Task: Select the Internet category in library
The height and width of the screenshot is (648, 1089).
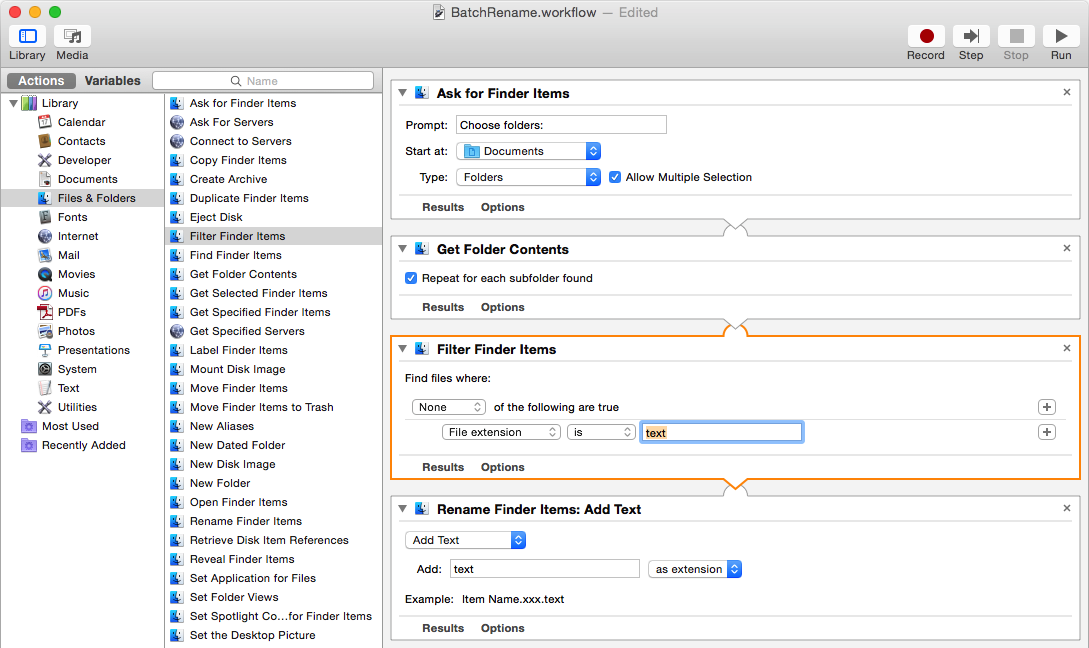Action: point(78,236)
